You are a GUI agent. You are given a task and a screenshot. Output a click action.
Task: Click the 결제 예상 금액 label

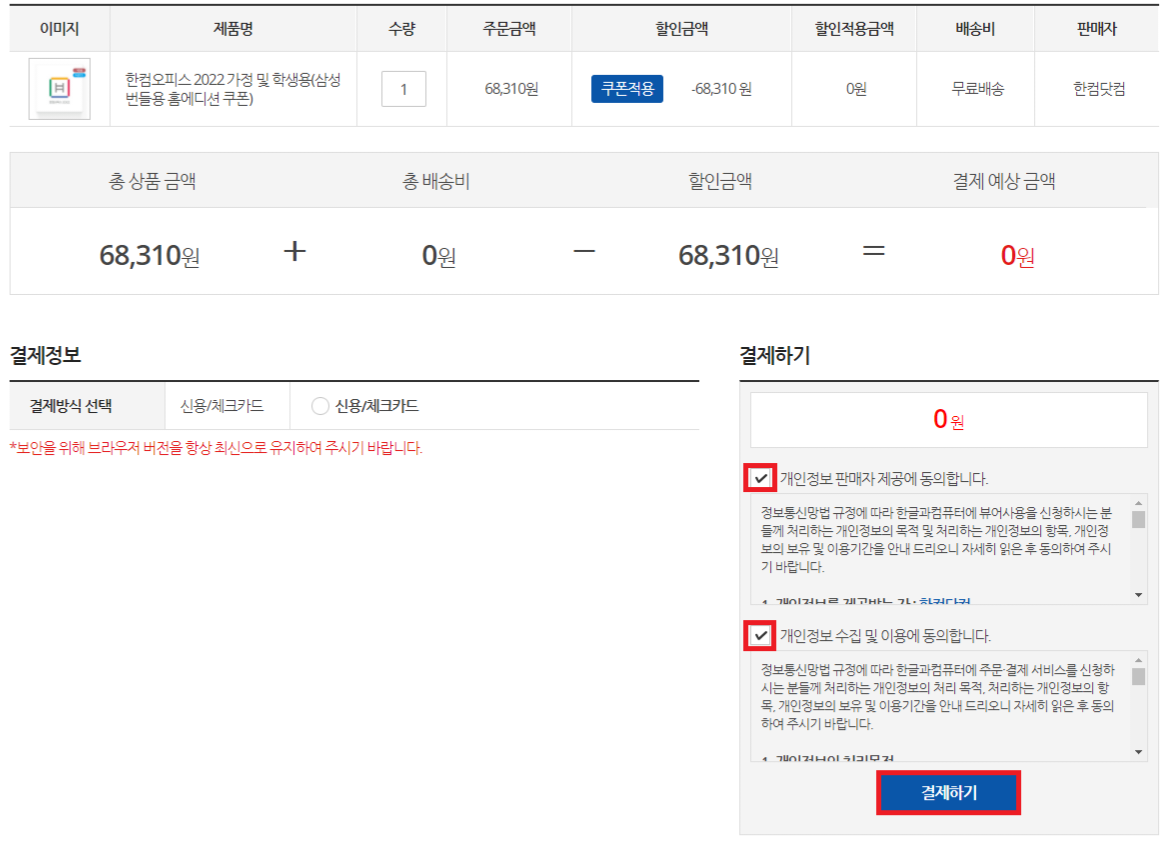[1004, 181]
